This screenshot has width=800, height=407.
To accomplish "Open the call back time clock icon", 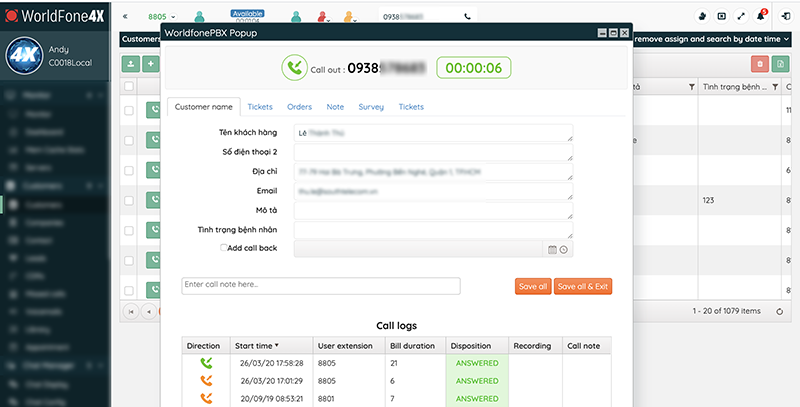I will [x=563, y=249].
